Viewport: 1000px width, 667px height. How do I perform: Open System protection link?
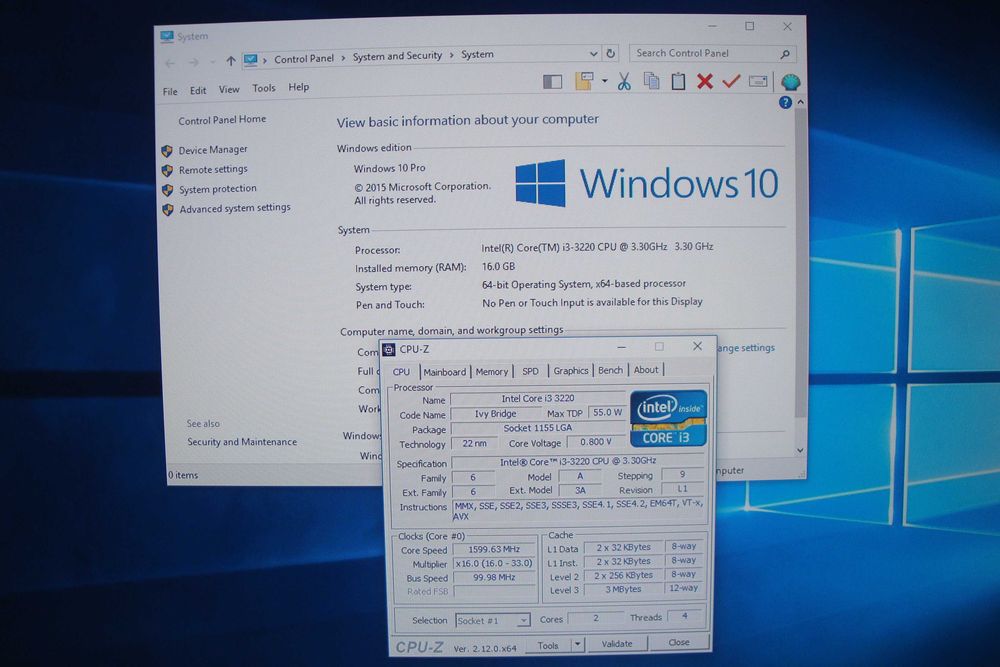(217, 189)
